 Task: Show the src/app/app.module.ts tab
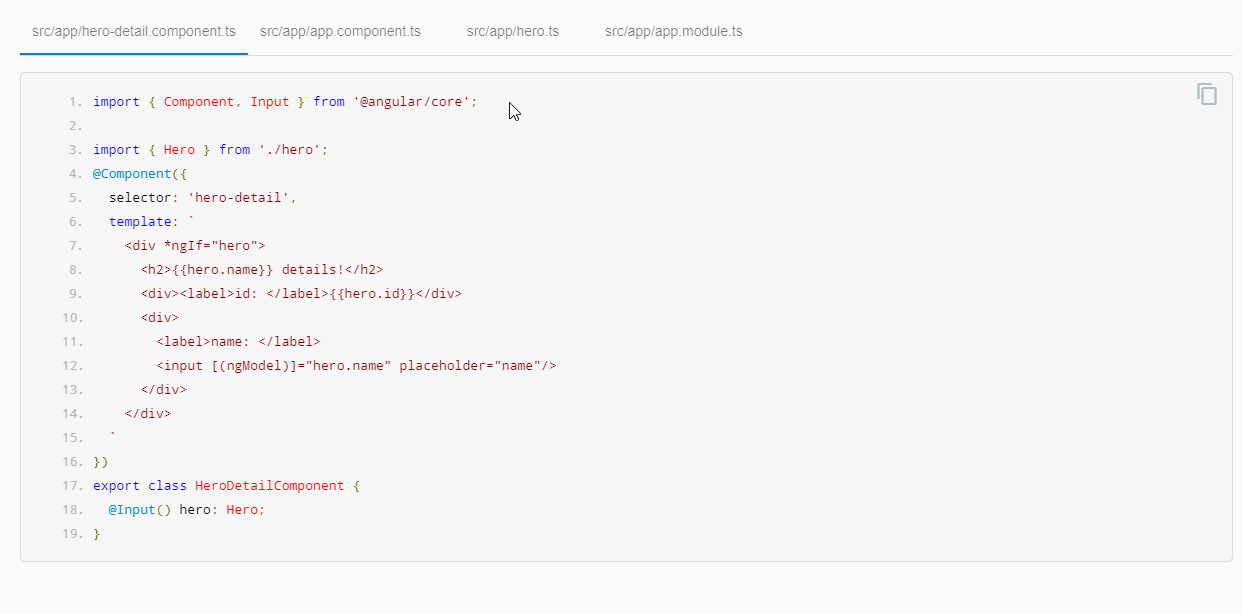tap(674, 31)
